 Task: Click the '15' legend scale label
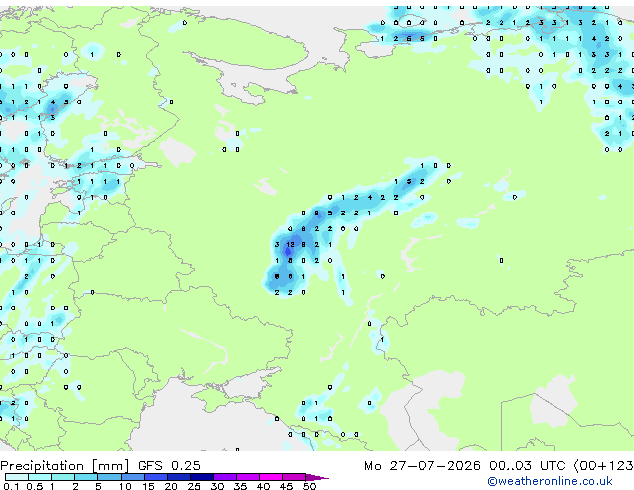coord(148,486)
